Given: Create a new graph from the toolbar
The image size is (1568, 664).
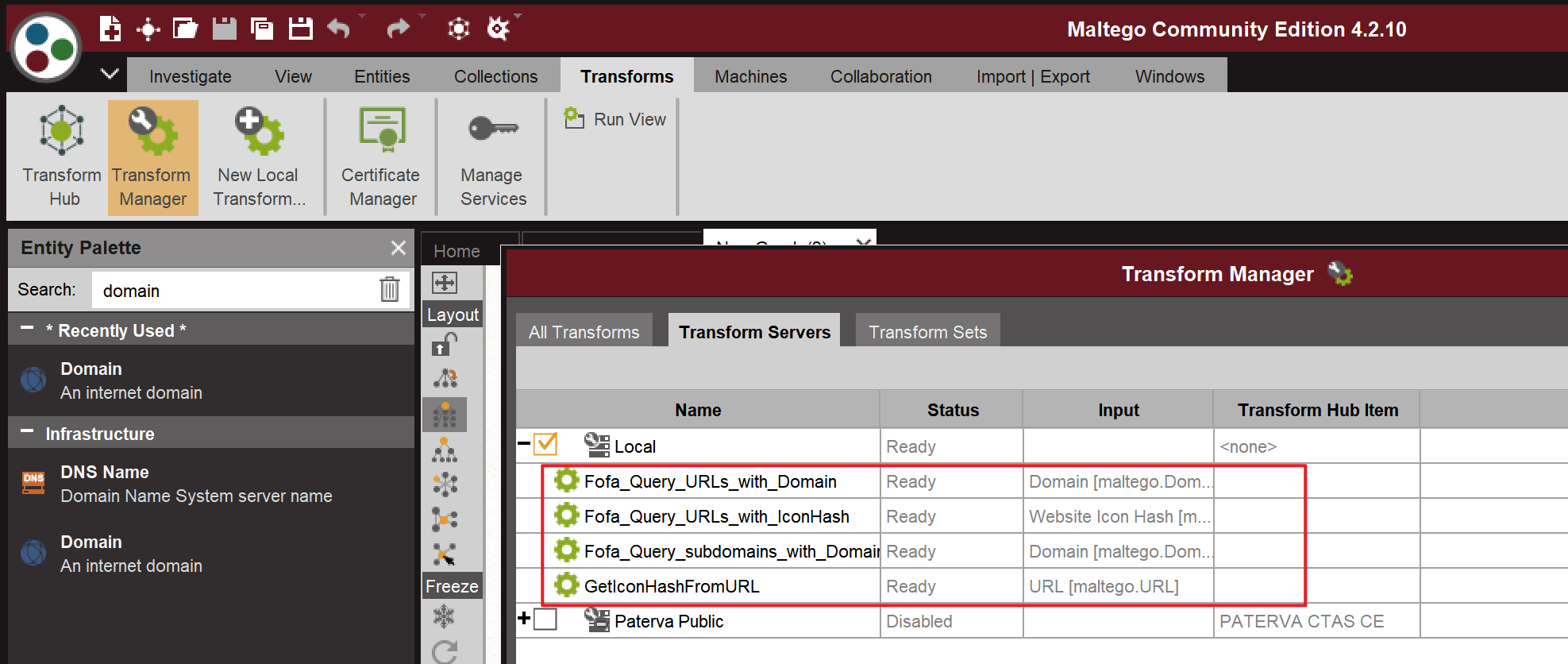Looking at the screenshot, I should (x=110, y=29).
